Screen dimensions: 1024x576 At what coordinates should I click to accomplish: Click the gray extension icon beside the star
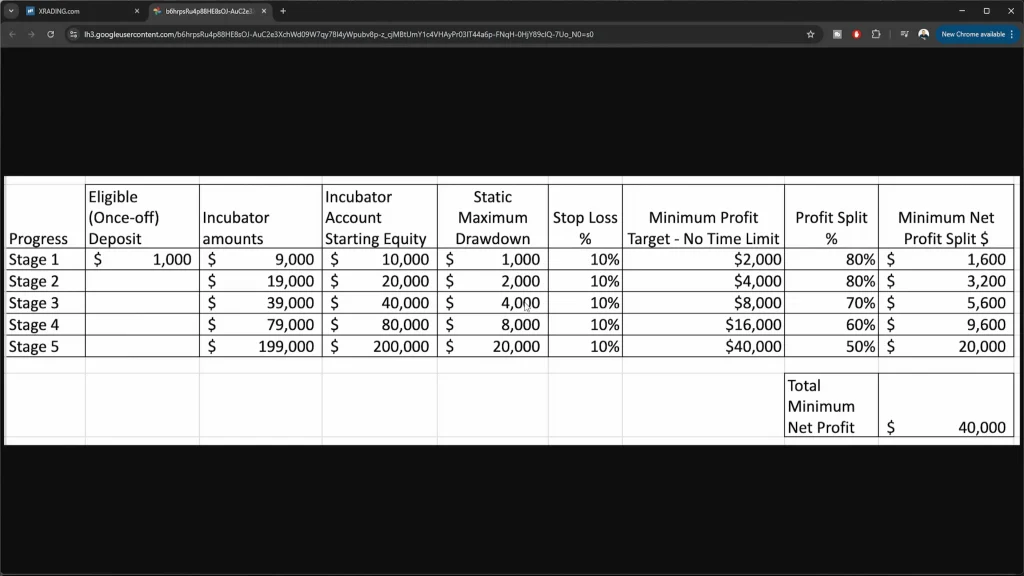[x=837, y=34]
